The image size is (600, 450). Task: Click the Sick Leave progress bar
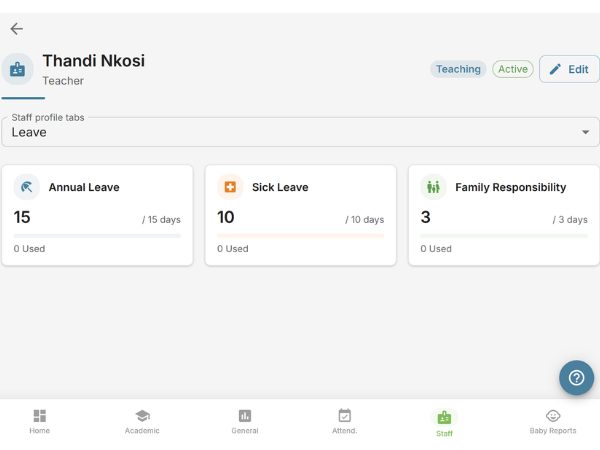coord(300,236)
